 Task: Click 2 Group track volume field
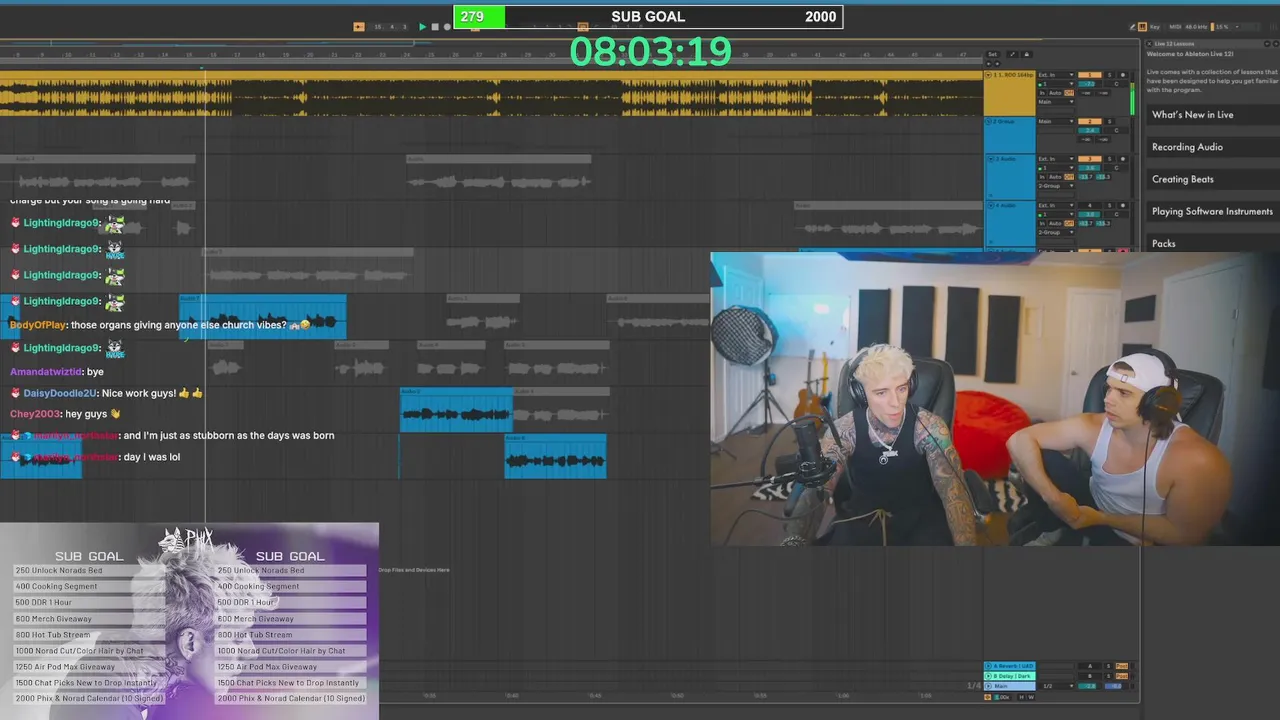(1089, 130)
